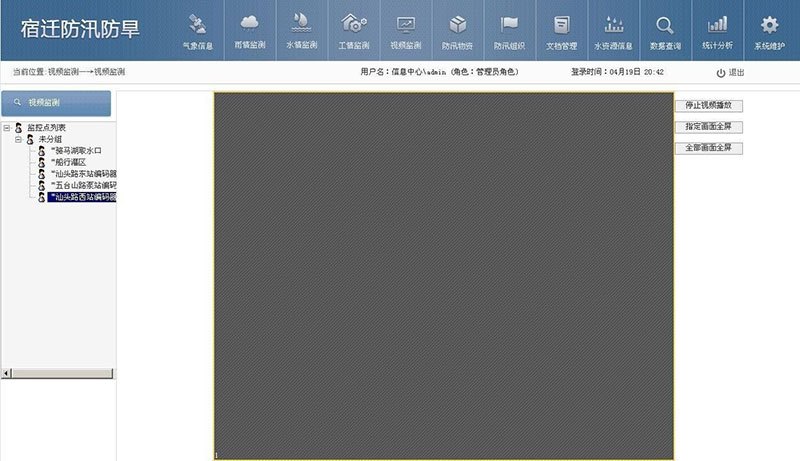Collapse the 监控点列表 tree root node

7,128
